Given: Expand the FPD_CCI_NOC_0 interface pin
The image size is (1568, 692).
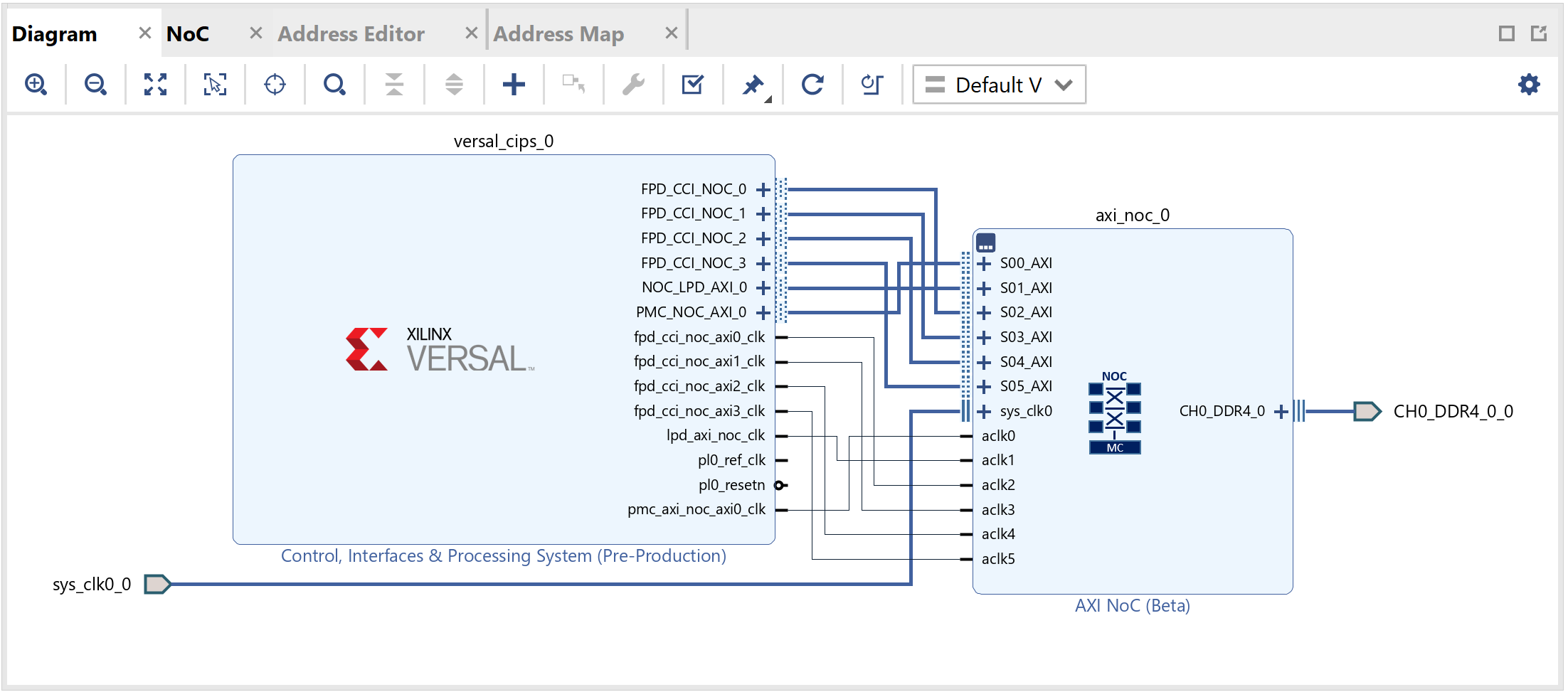Looking at the screenshot, I should (x=763, y=190).
